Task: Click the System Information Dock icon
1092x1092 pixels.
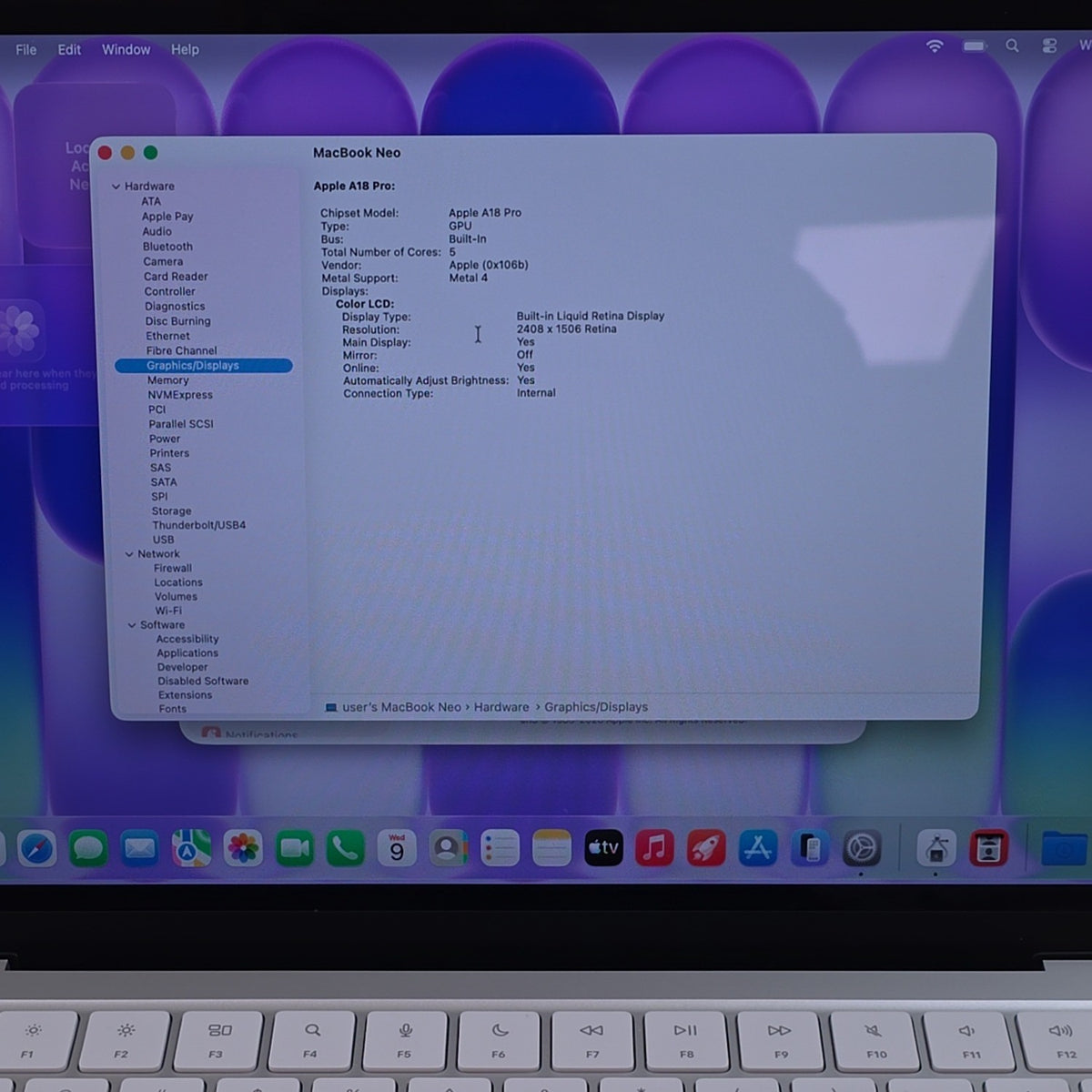Action: click(x=936, y=849)
